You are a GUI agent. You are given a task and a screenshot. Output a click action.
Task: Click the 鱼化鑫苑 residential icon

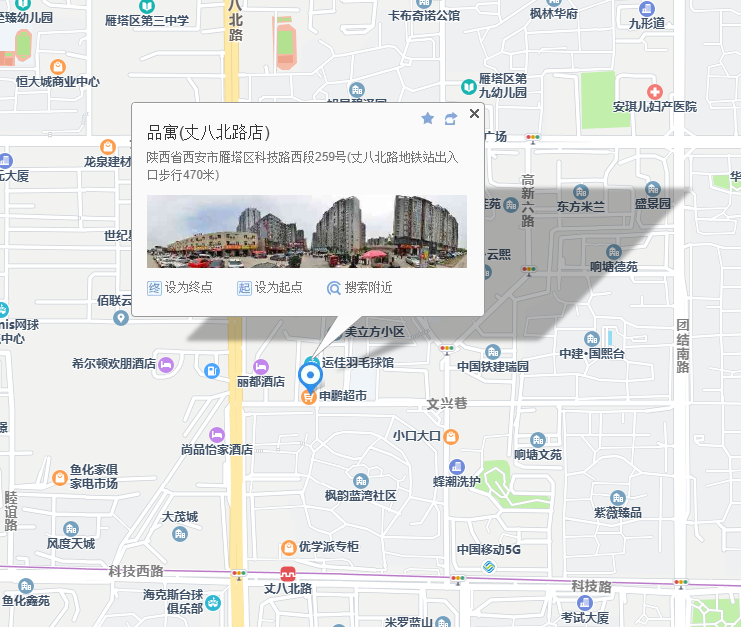(26, 586)
